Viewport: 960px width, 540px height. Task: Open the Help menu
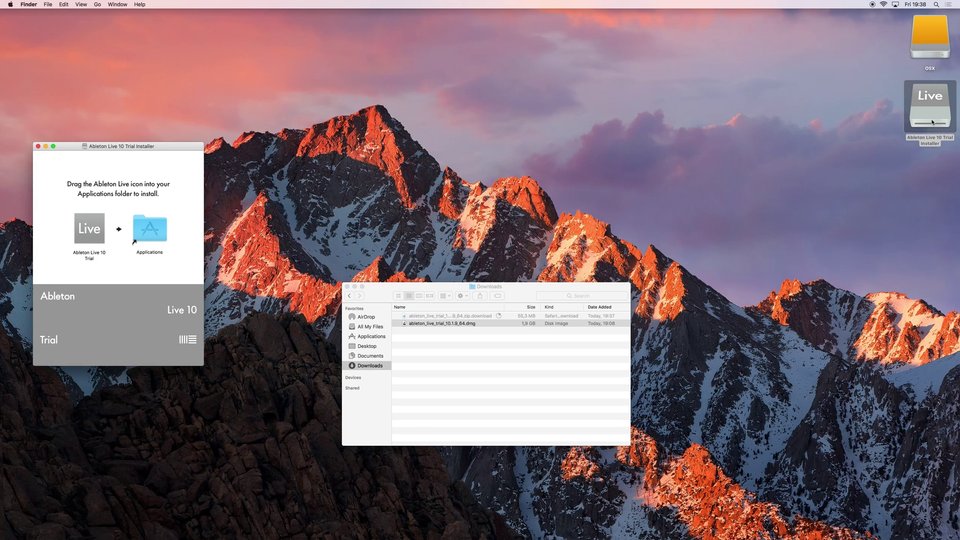coord(140,4)
